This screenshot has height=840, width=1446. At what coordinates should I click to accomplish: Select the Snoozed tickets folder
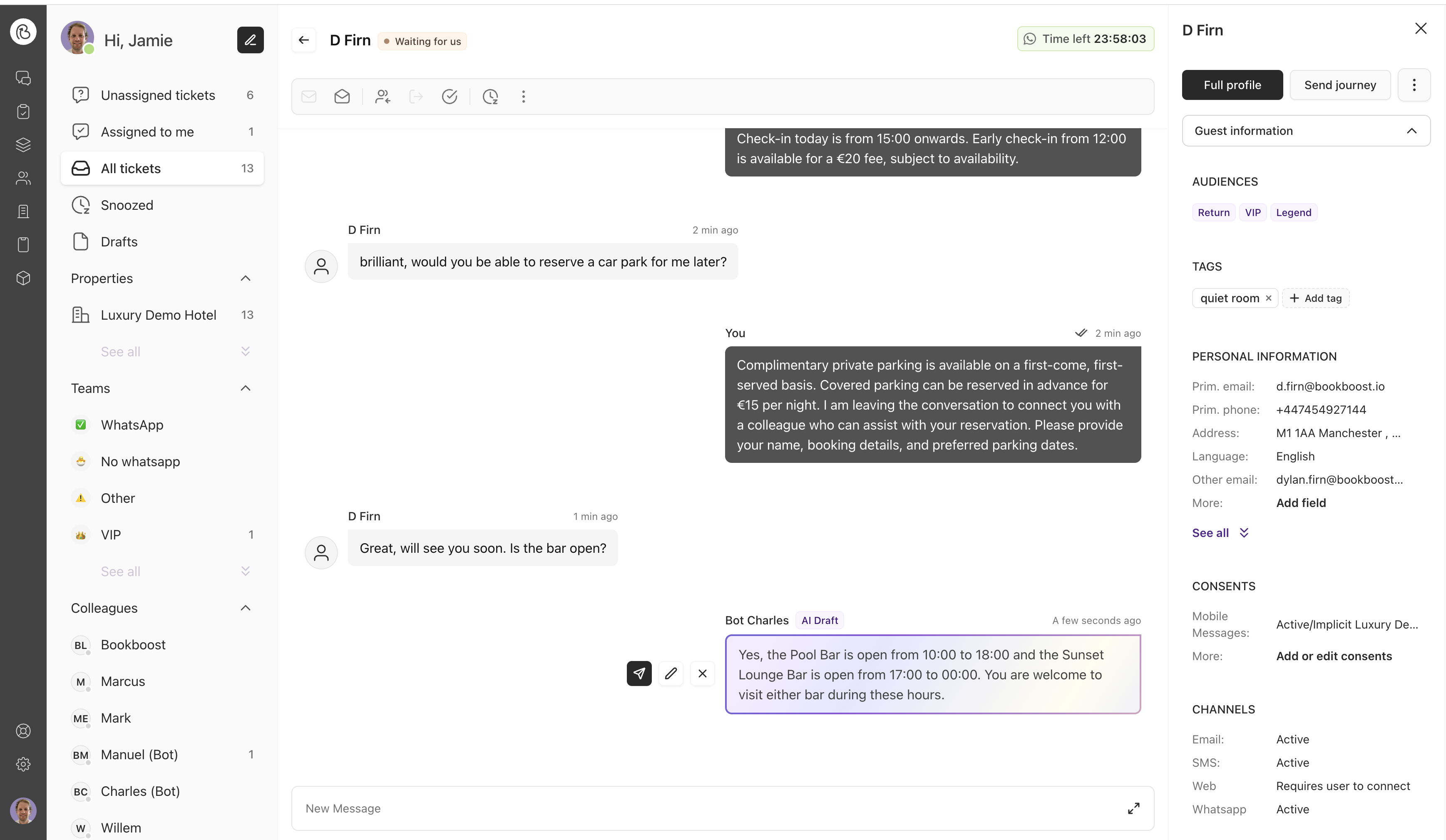(127, 205)
